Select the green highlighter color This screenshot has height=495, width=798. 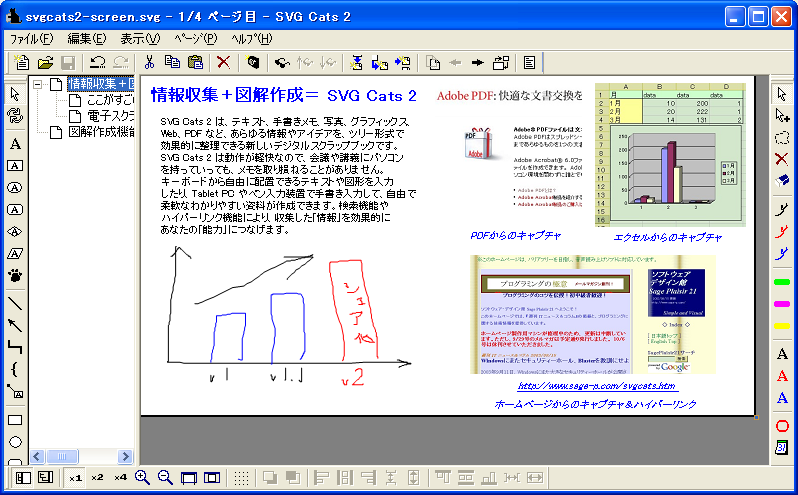[x=782, y=283]
